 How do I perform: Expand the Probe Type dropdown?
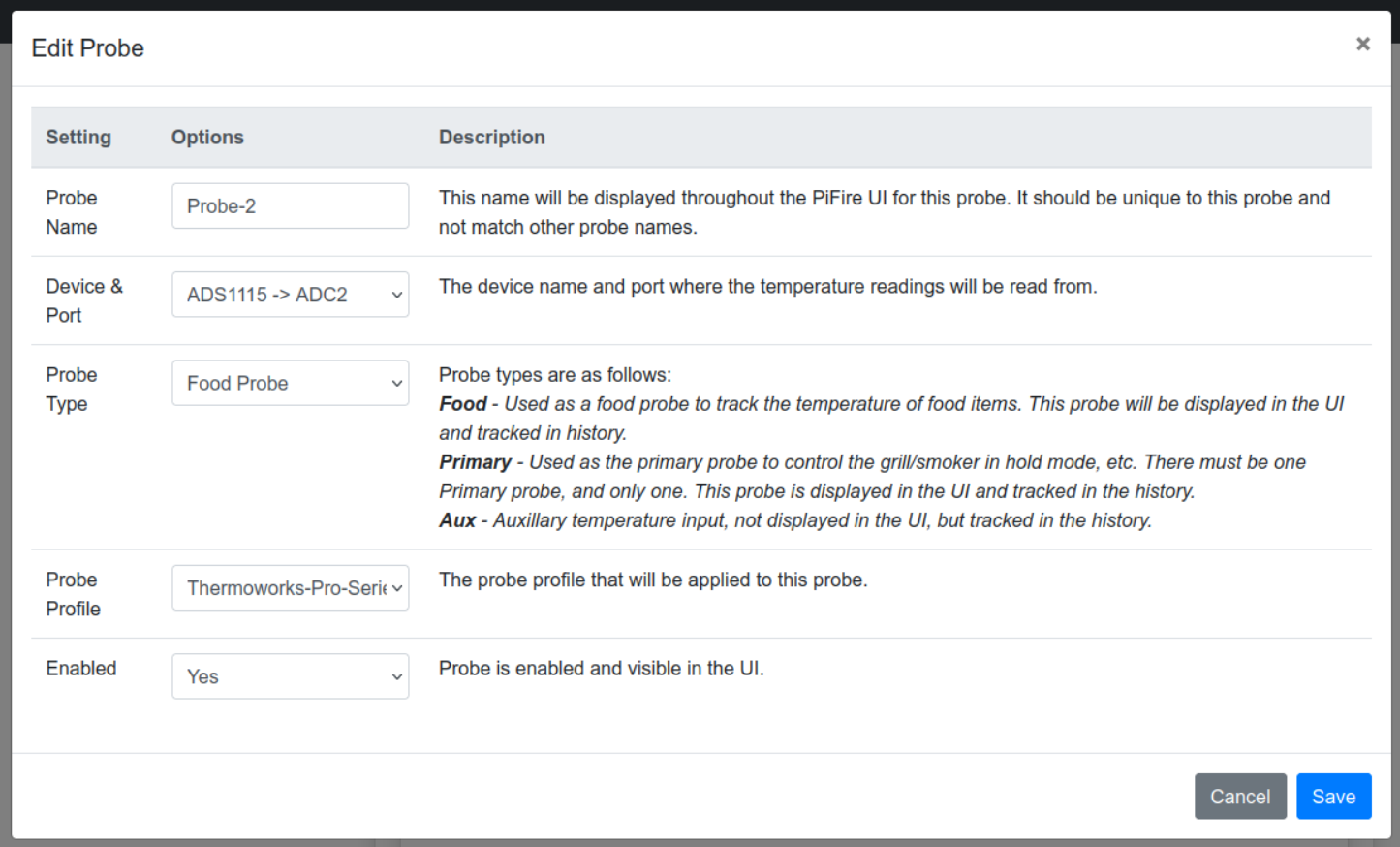tap(290, 383)
